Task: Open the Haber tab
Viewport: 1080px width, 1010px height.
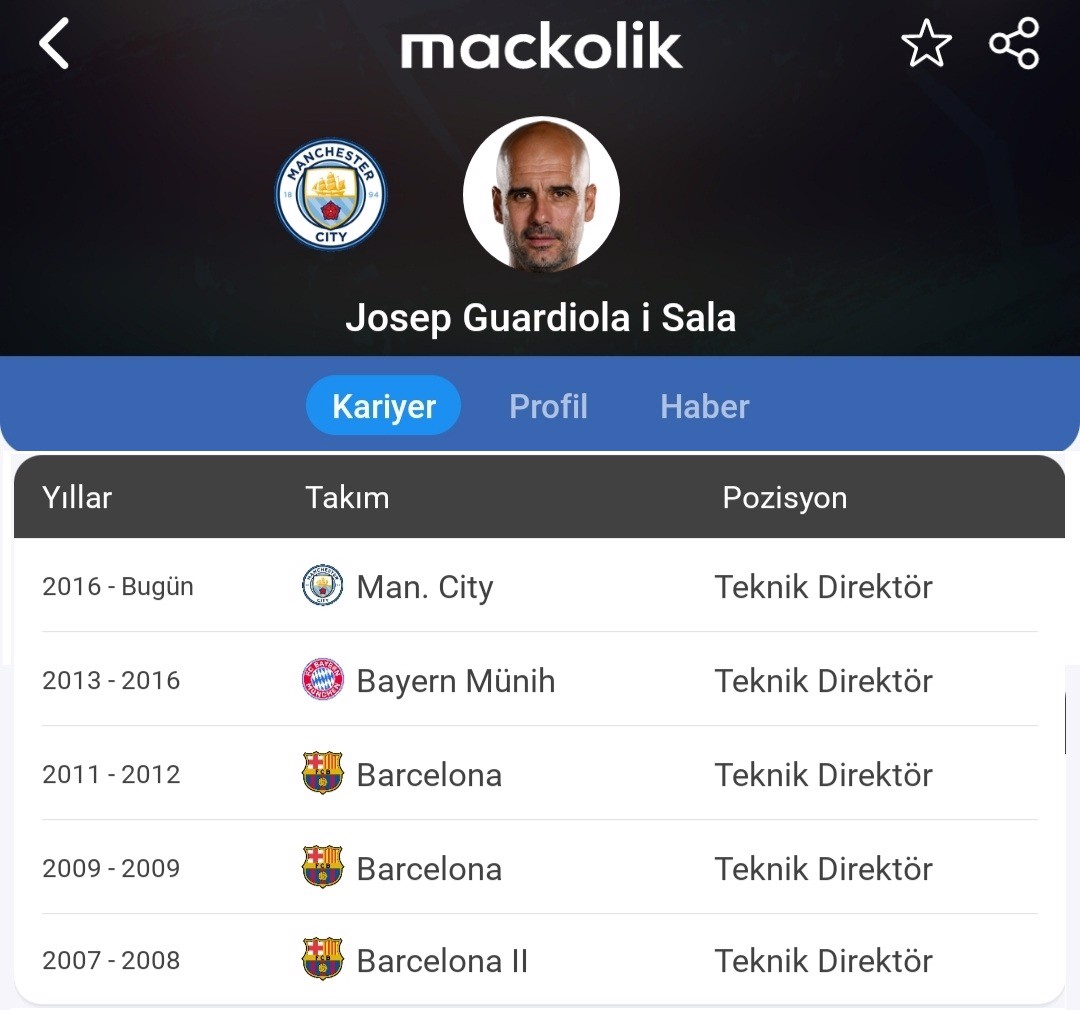Action: pos(705,406)
